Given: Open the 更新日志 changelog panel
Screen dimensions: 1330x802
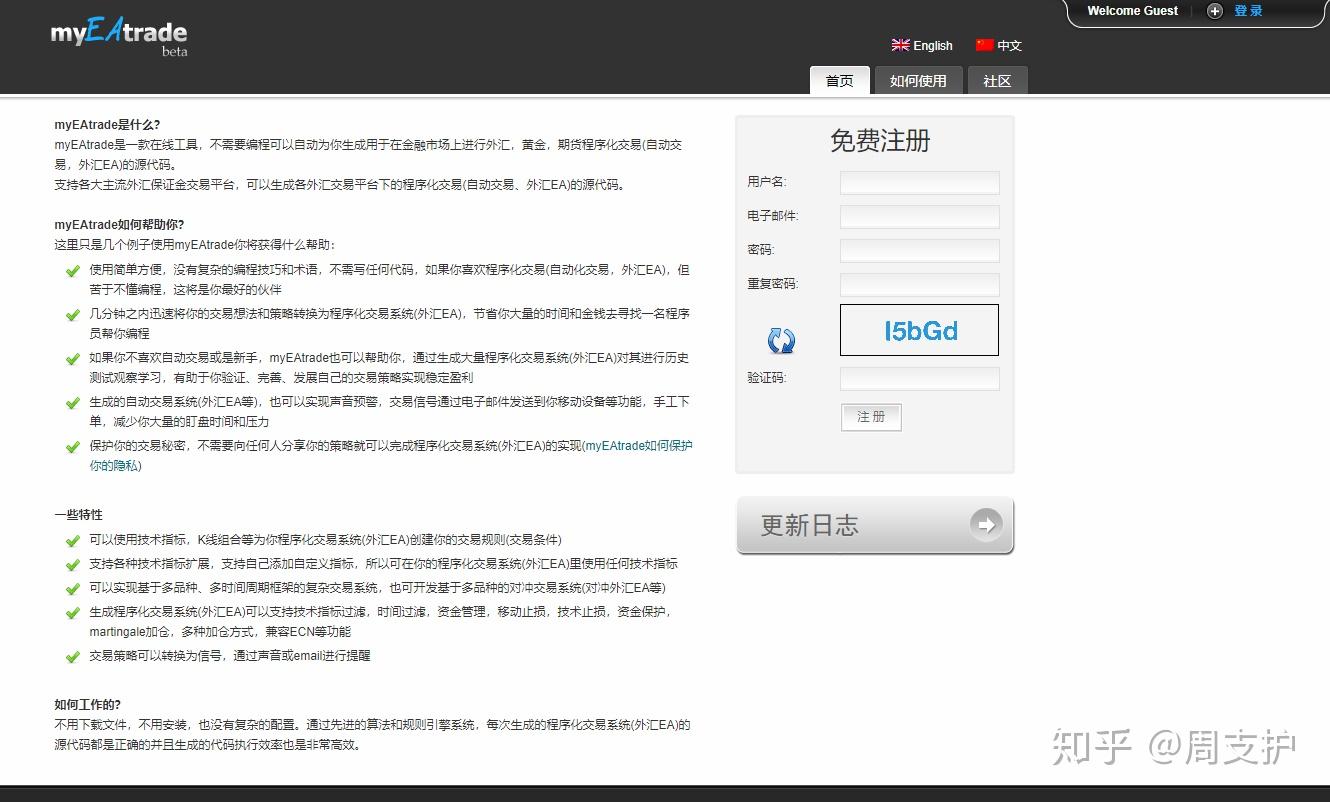Looking at the screenshot, I should tap(875, 523).
